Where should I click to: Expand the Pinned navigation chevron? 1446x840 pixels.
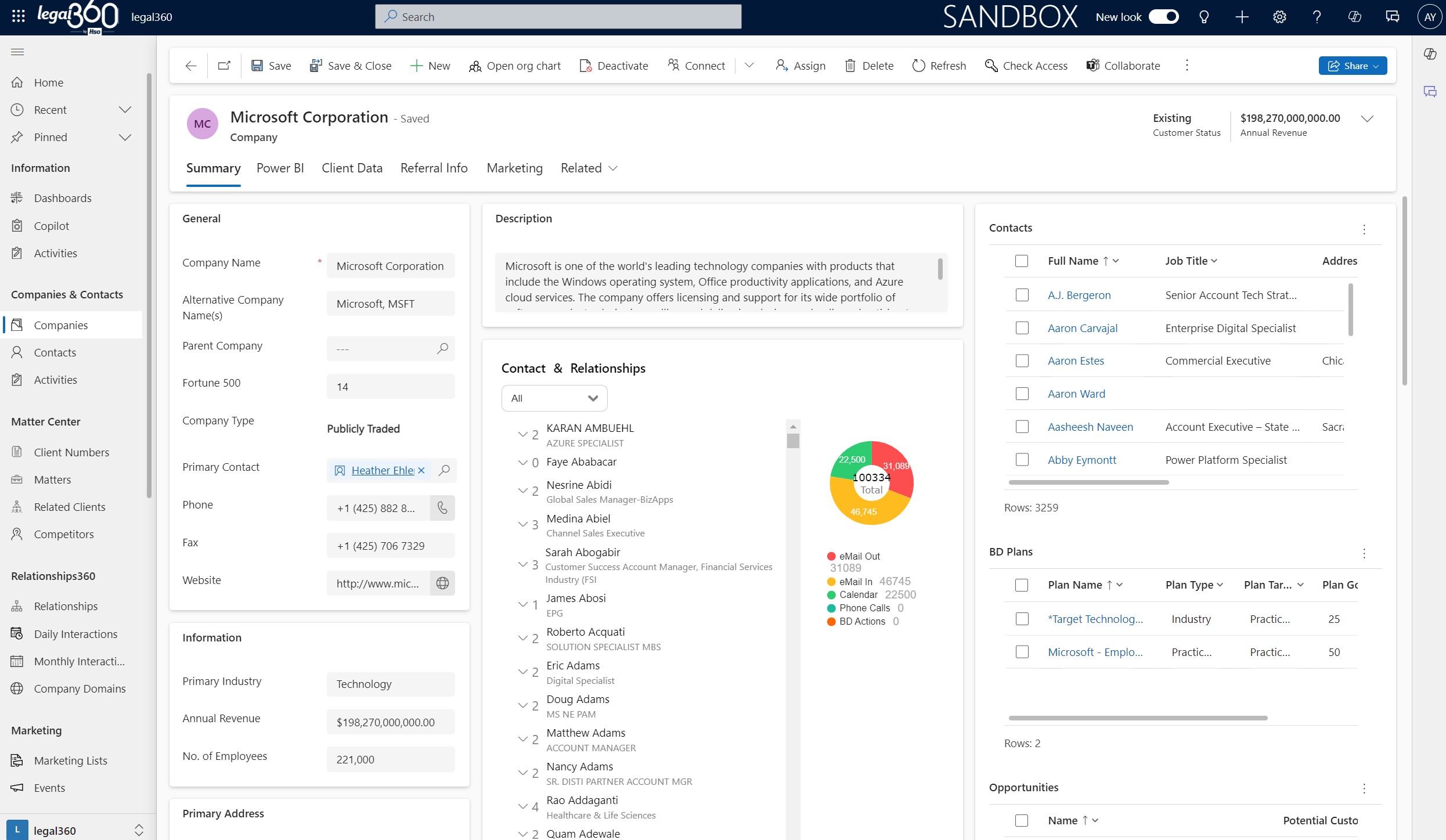(x=125, y=137)
